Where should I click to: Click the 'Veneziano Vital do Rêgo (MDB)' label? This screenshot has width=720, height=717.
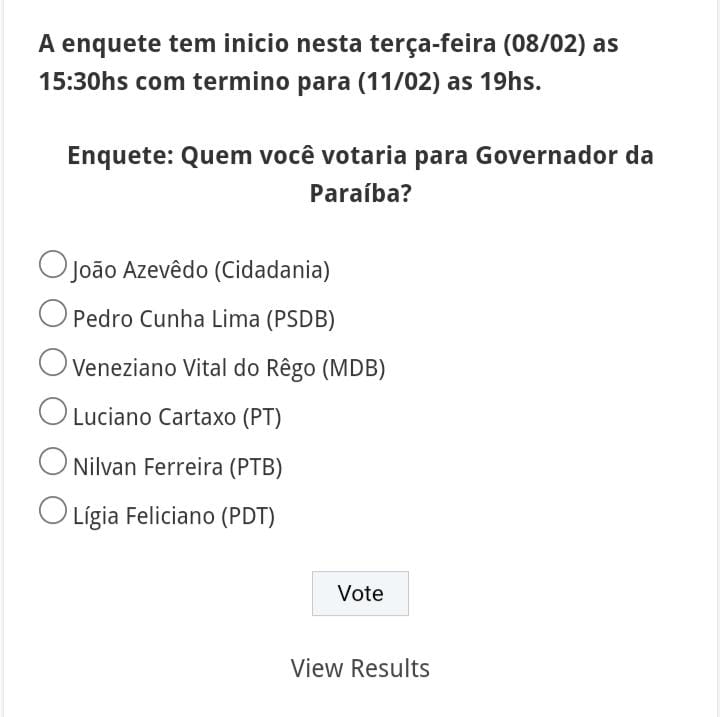(229, 368)
